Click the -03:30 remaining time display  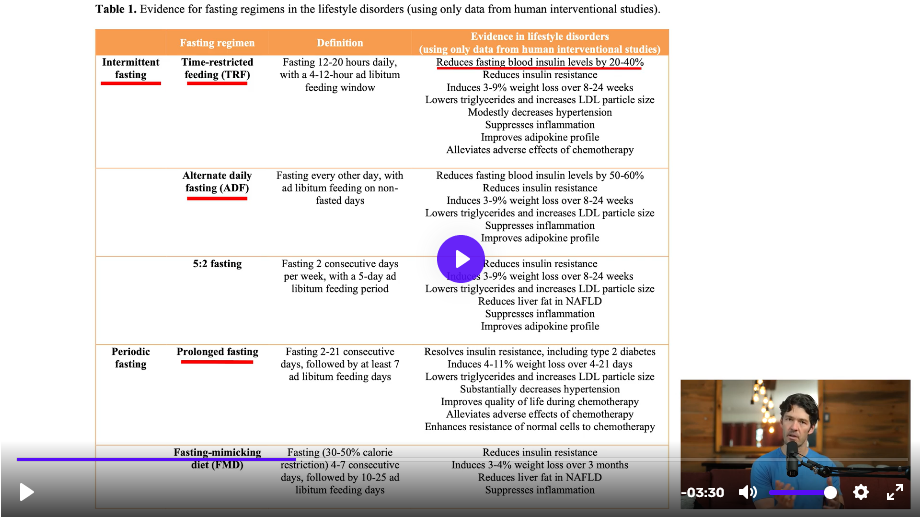(x=702, y=492)
